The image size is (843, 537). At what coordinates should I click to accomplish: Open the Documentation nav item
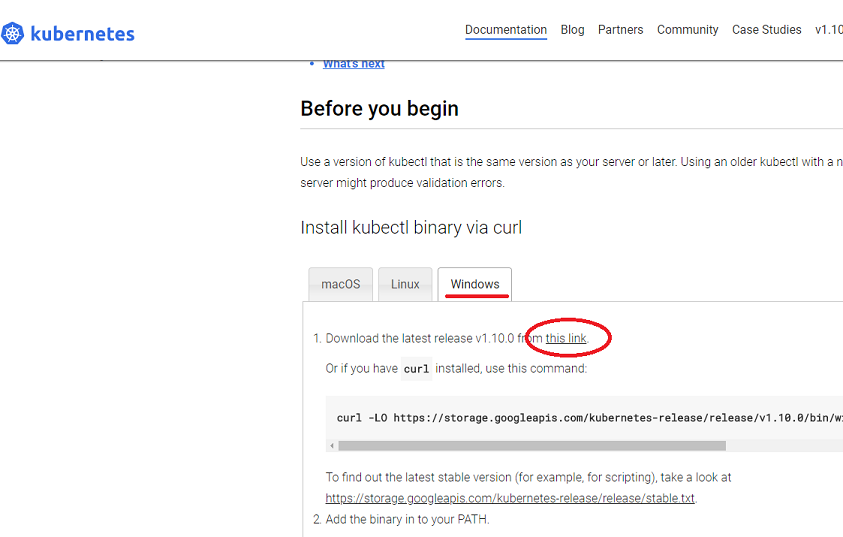click(x=506, y=30)
